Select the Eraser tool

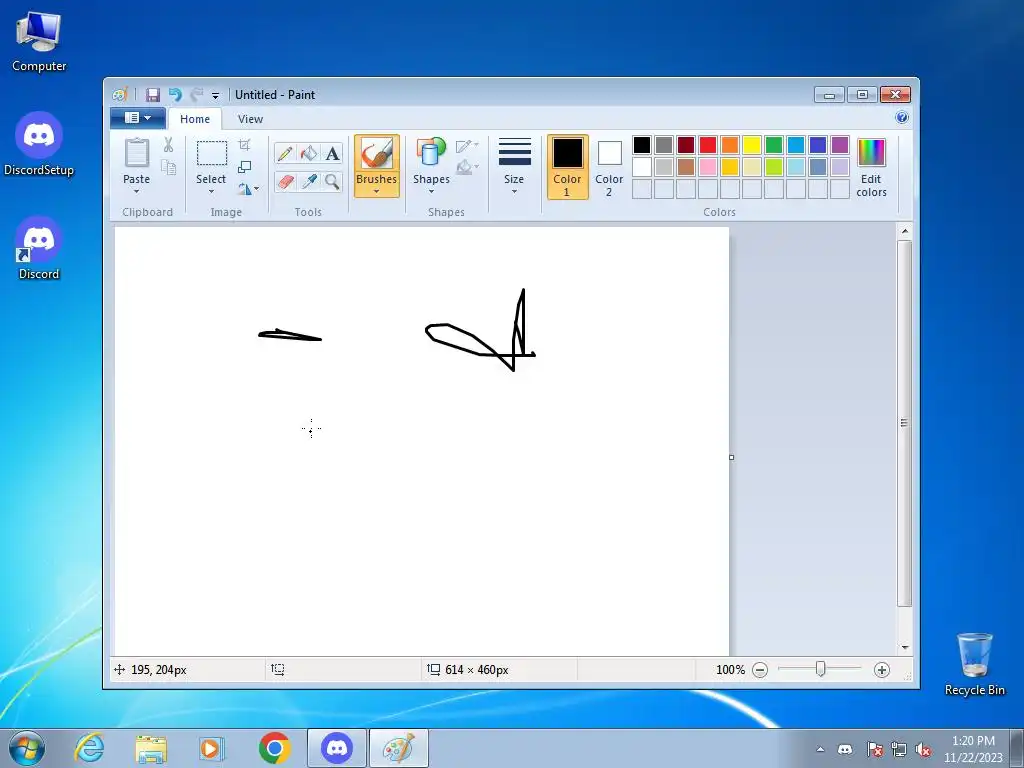[285, 181]
